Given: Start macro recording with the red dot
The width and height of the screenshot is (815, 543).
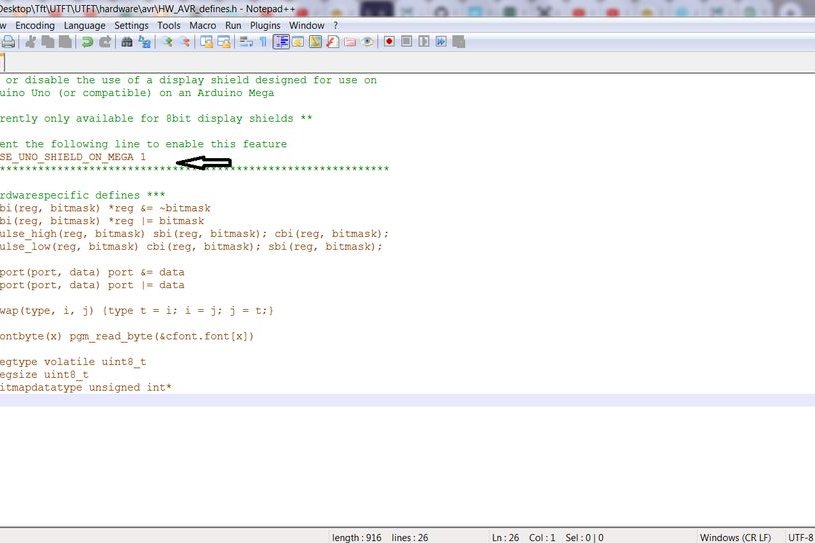Looking at the screenshot, I should coord(389,42).
